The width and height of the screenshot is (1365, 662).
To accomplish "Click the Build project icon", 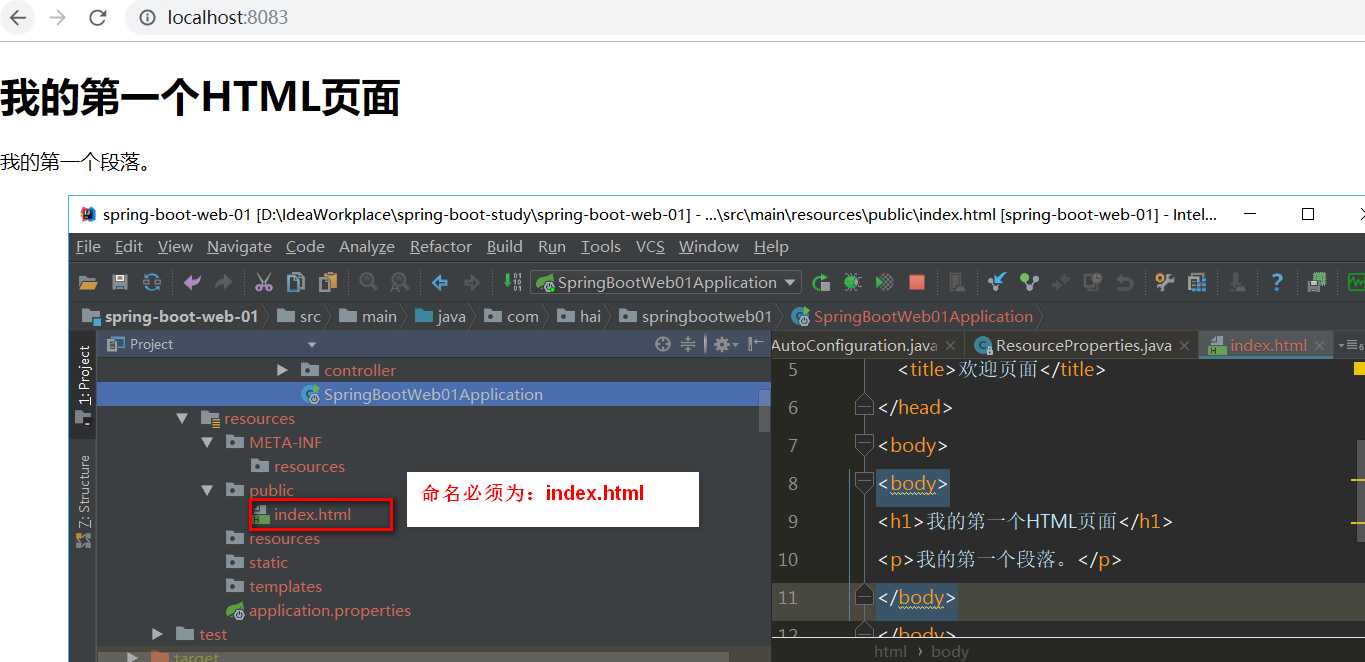I will pos(512,283).
